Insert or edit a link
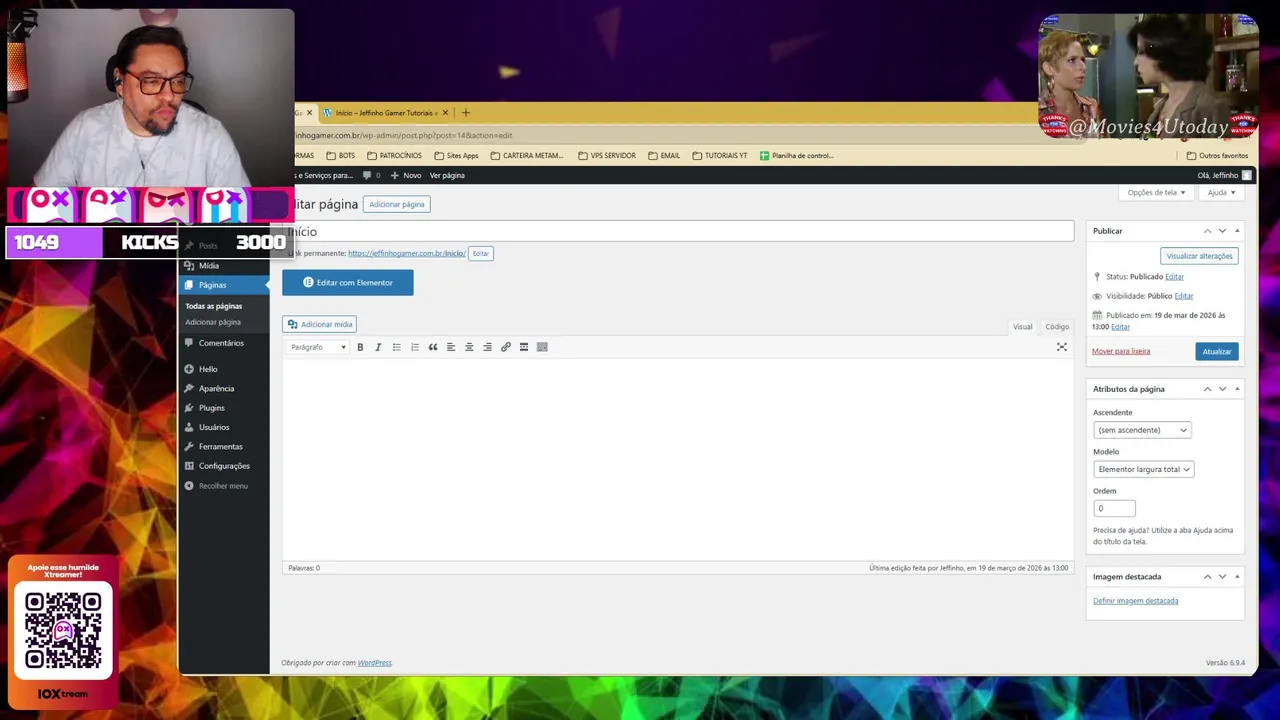Screen dimensions: 1280x720 506,347
